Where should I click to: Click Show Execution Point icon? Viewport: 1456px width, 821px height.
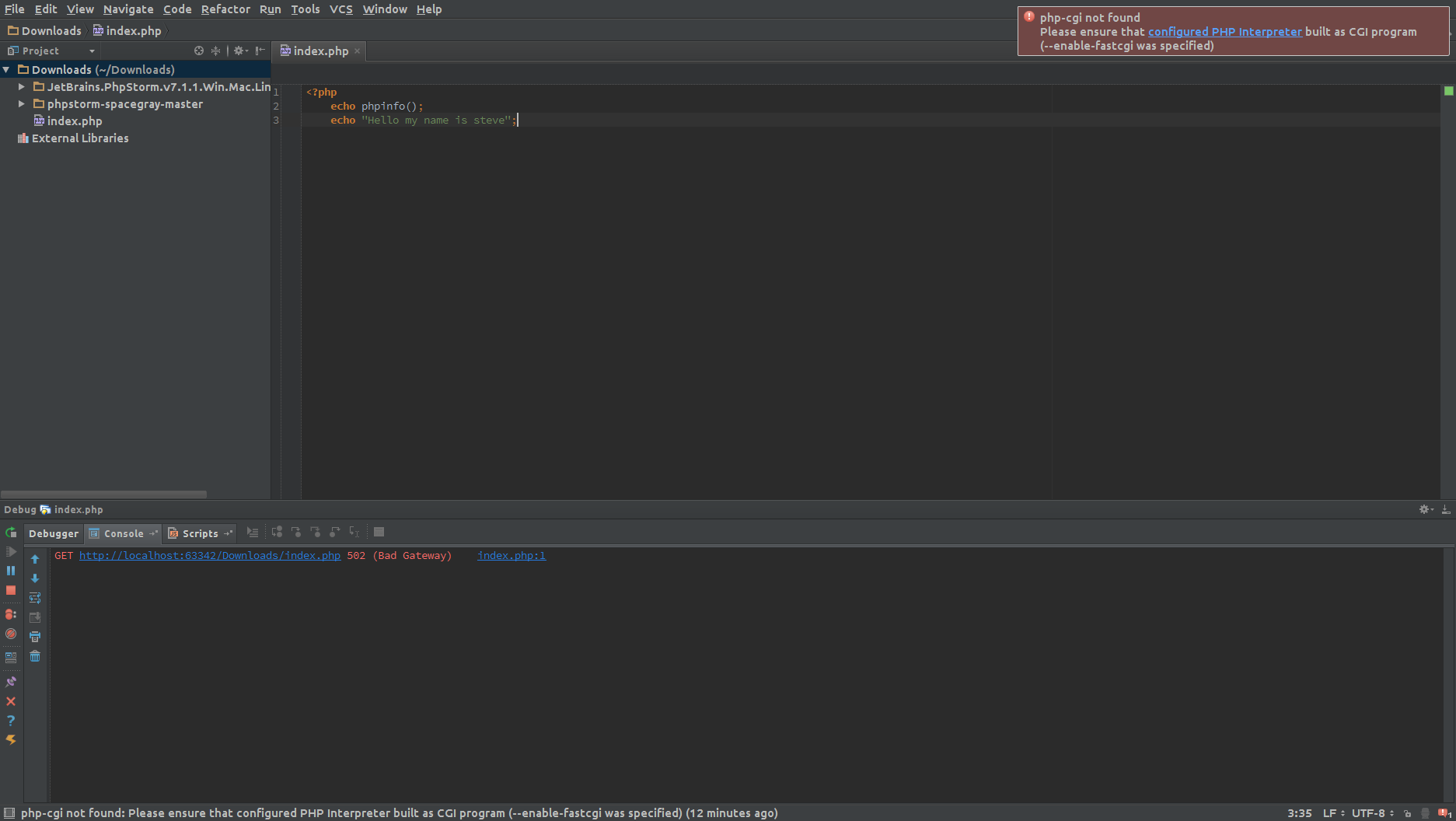pyautogui.click(x=253, y=533)
